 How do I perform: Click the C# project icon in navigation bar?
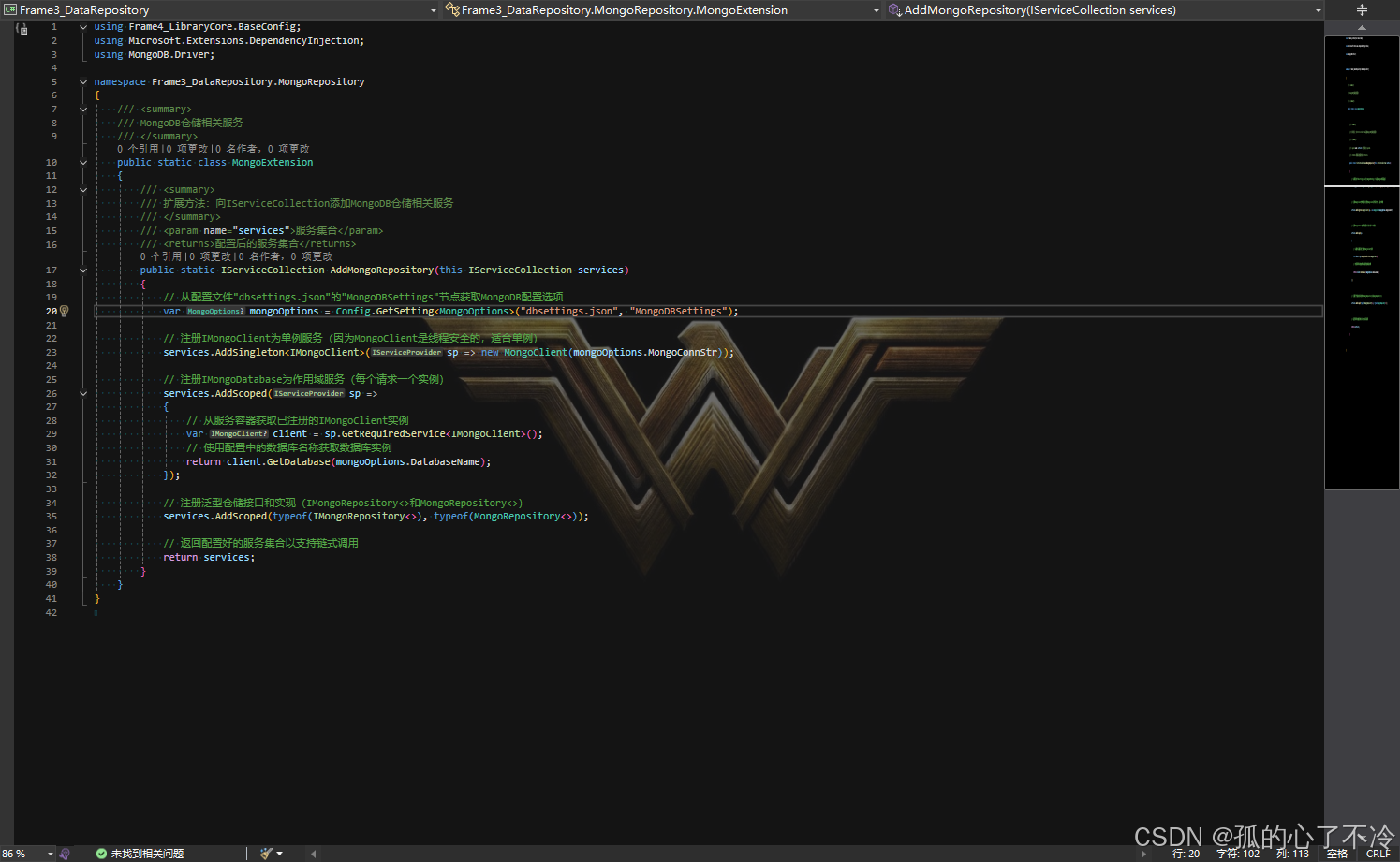coord(10,10)
